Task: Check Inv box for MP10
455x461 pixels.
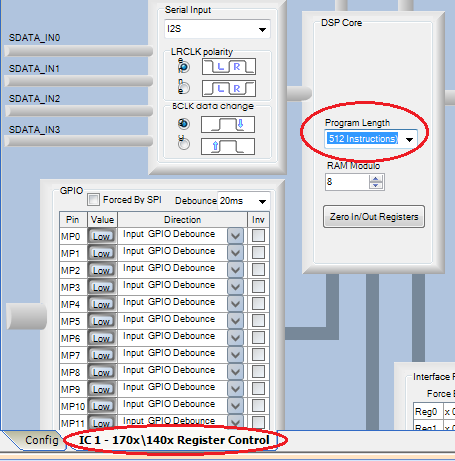Action: tap(258, 405)
